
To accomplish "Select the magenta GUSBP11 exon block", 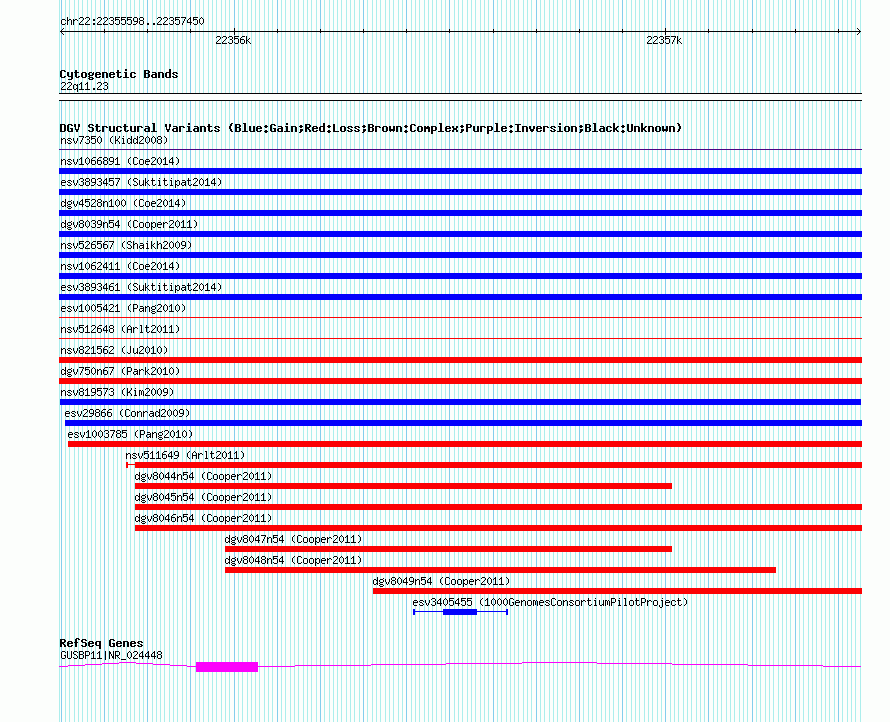I will click(x=227, y=667).
